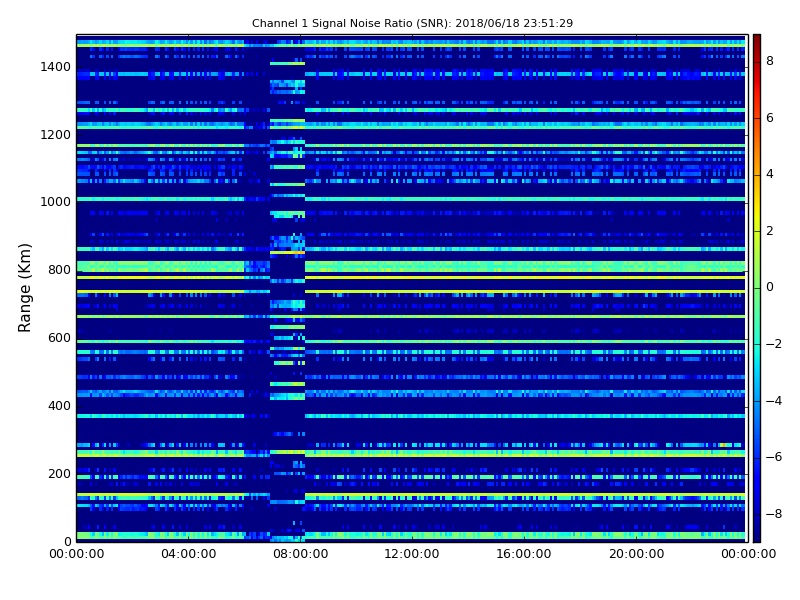Click the colorbar value 0 label
800x600 pixels.
pyautogui.click(x=770, y=287)
